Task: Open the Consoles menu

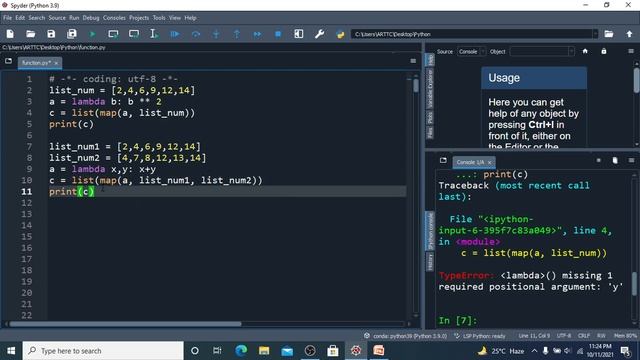Action: point(114,18)
